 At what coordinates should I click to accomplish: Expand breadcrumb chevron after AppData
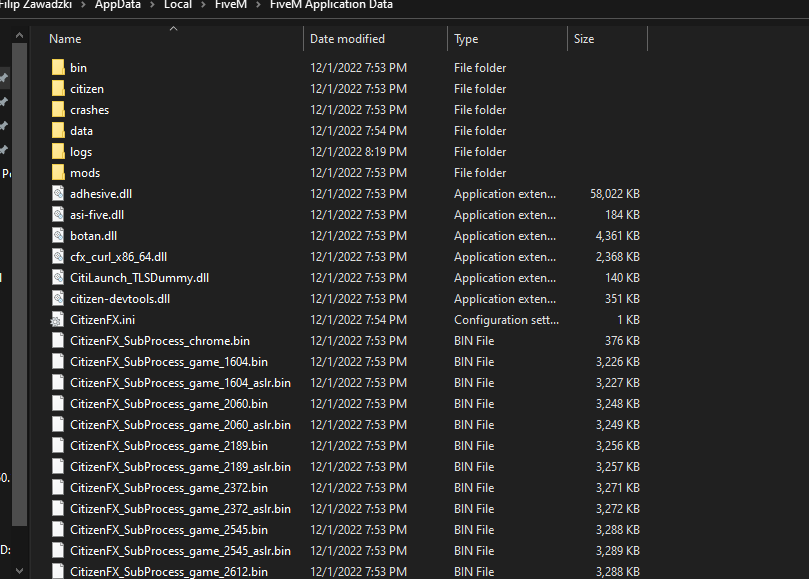(152, 5)
